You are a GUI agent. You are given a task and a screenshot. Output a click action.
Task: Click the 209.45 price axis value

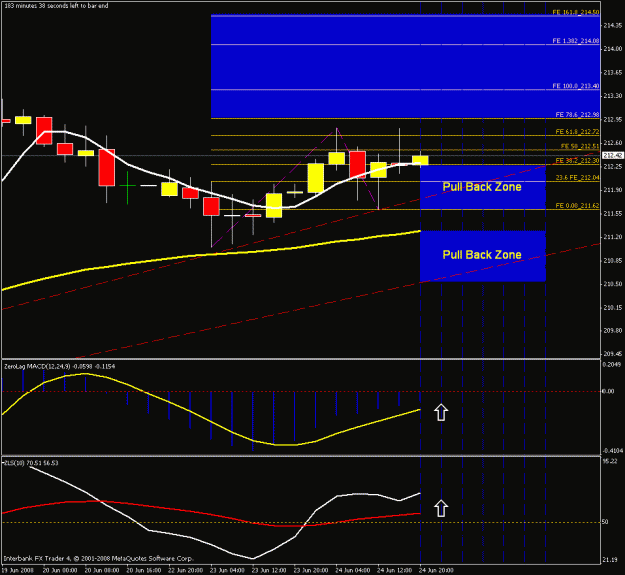tap(613, 354)
